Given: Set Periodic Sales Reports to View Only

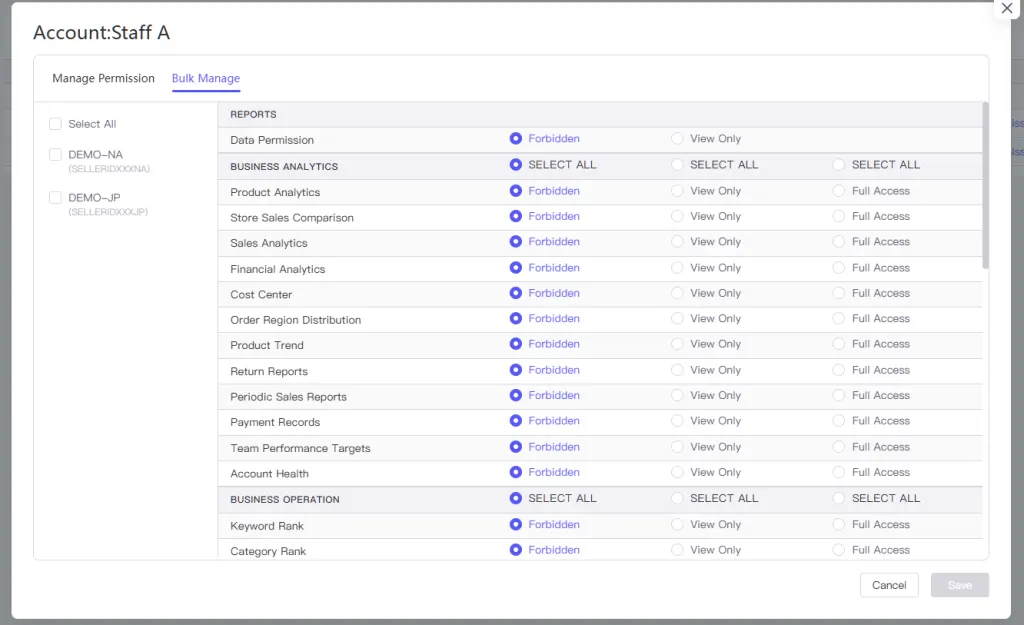Looking at the screenshot, I should (x=677, y=396).
